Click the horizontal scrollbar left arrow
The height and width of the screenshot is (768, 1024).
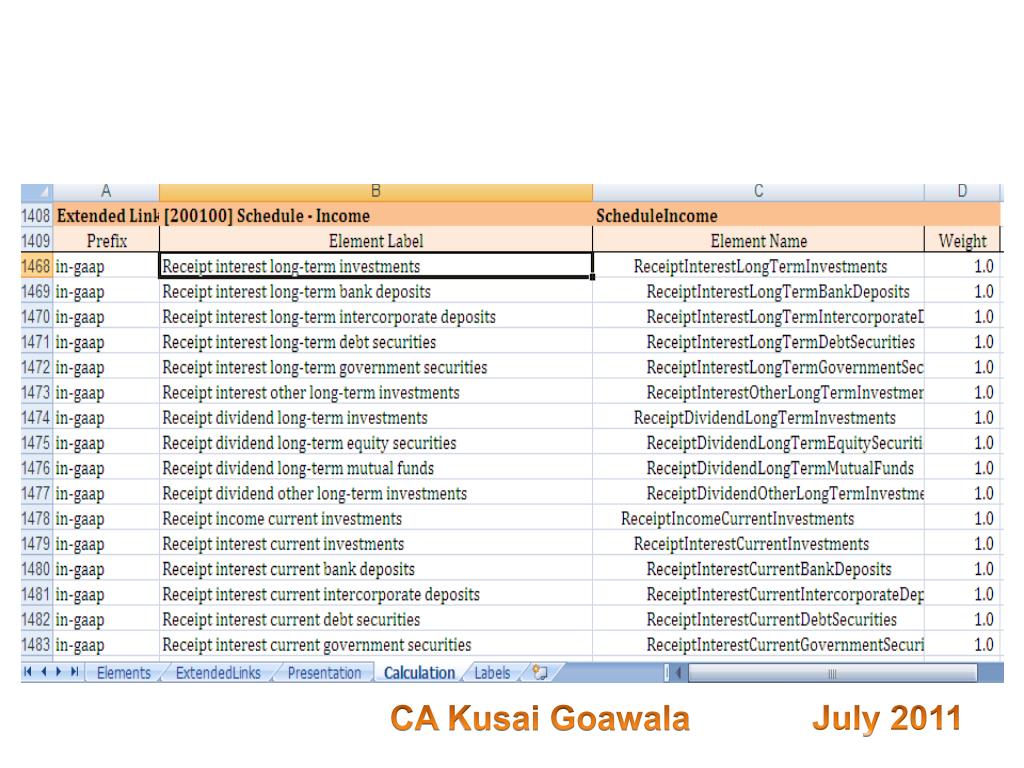point(679,672)
